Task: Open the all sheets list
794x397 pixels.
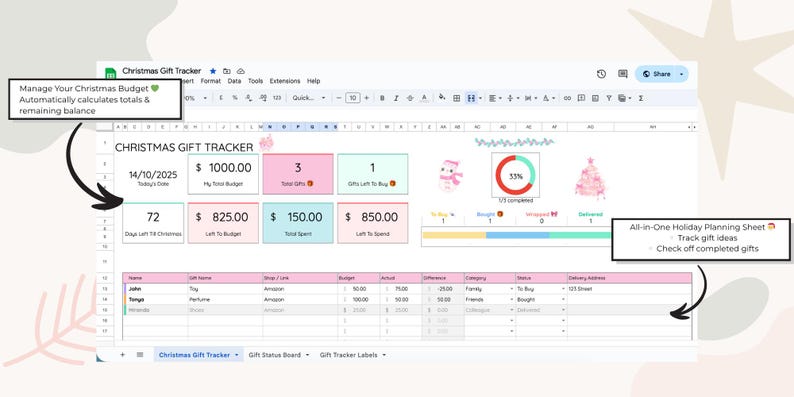Action: tap(140, 354)
